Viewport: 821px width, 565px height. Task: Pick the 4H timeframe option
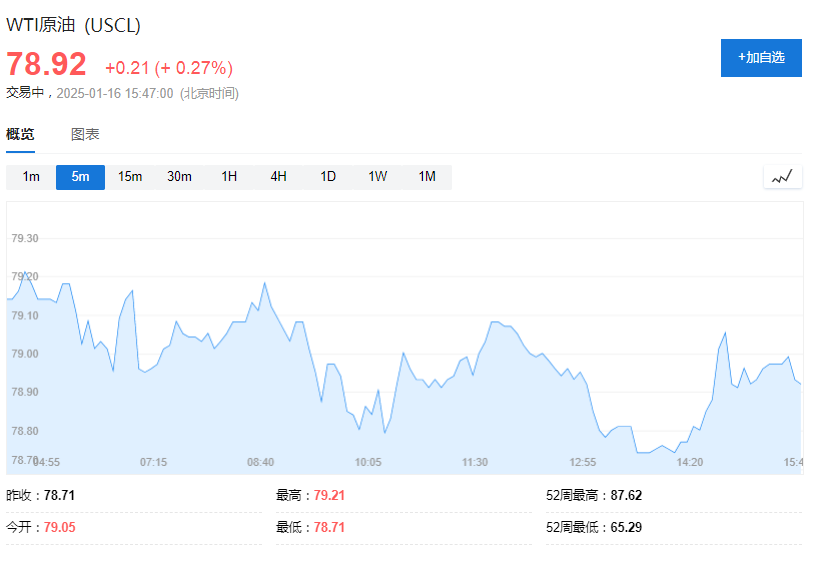pyautogui.click(x=278, y=177)
